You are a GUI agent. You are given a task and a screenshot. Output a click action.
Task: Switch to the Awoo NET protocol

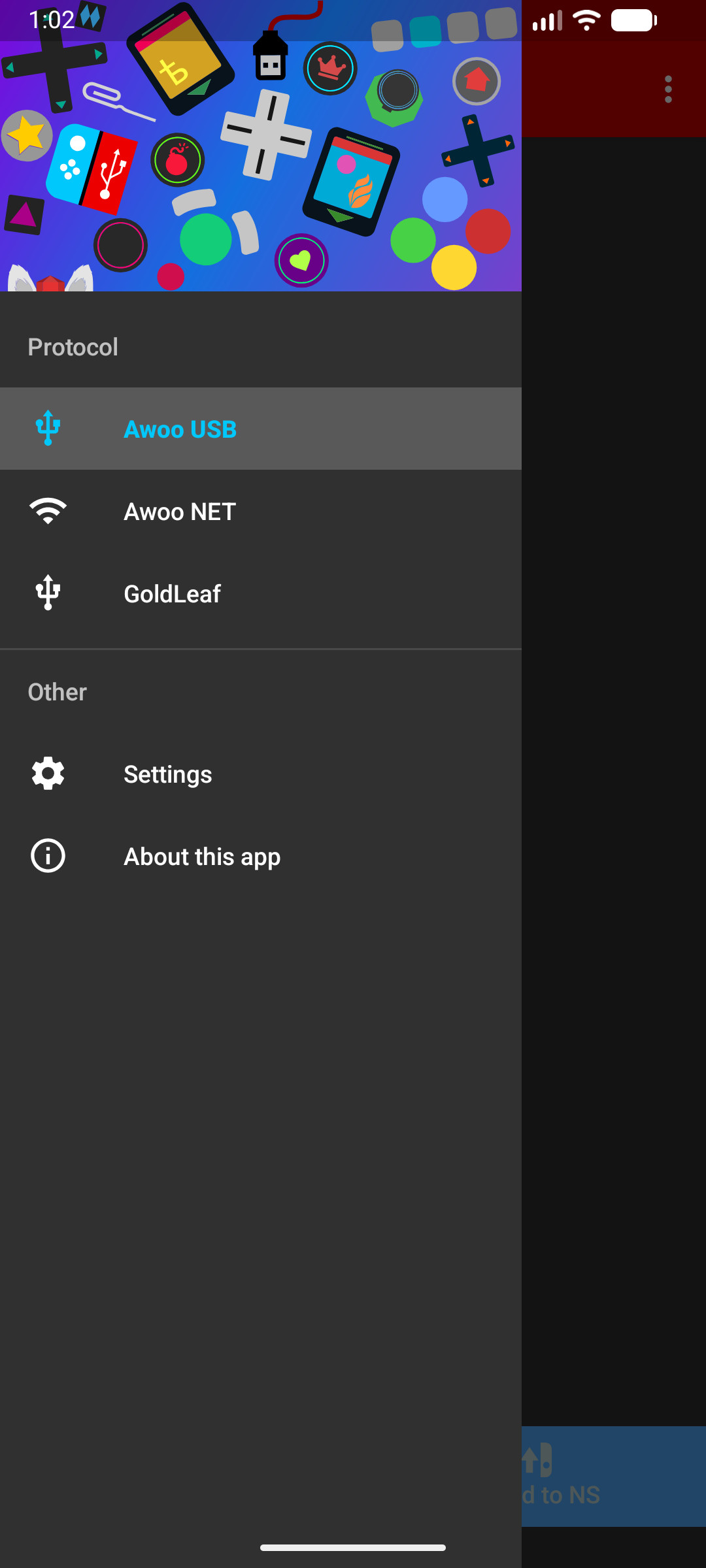261,511
